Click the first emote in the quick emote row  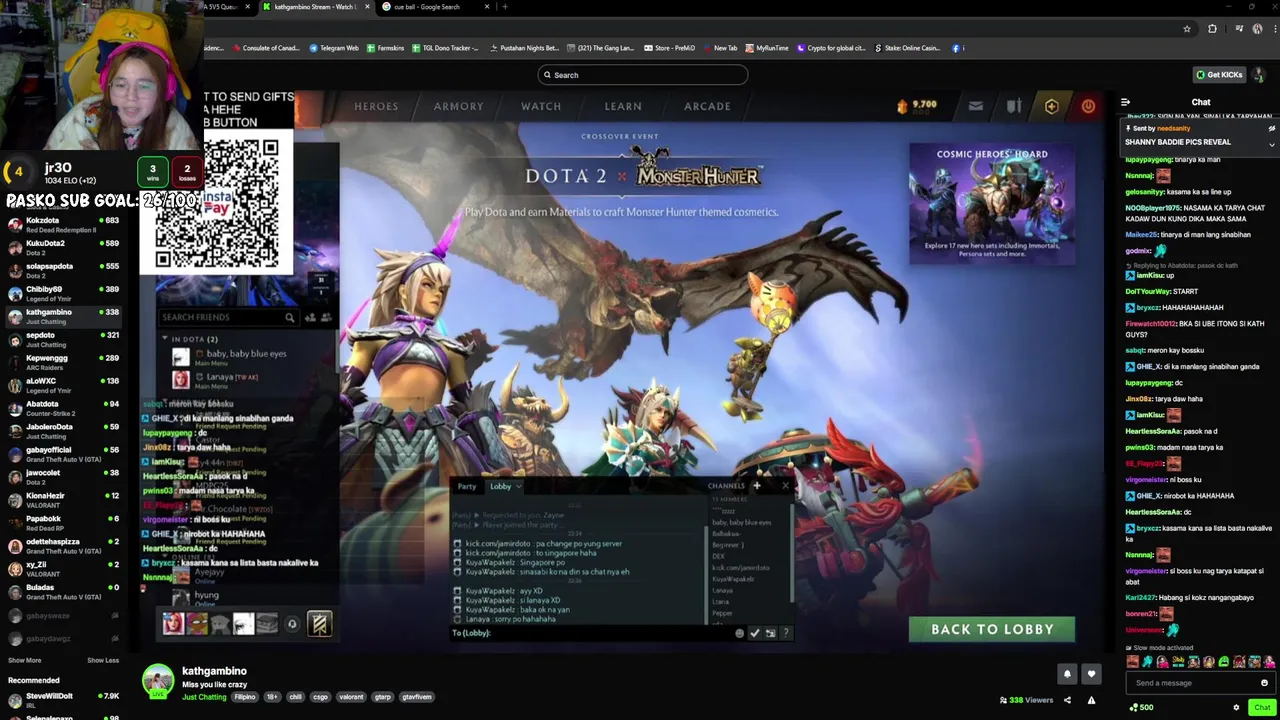1132,662
